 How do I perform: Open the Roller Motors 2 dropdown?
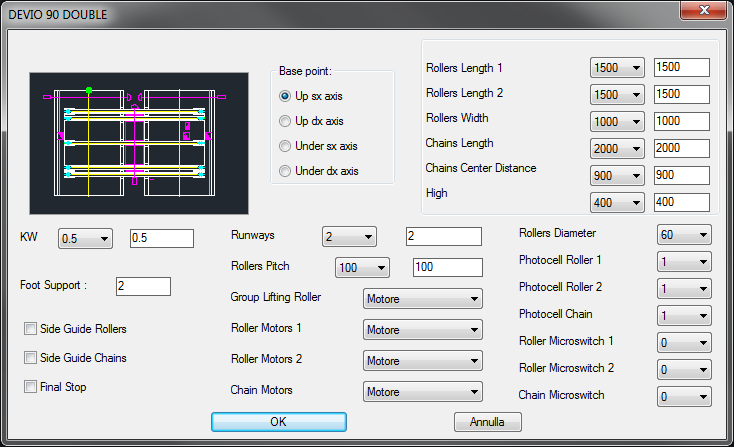(x=423, y=361)
